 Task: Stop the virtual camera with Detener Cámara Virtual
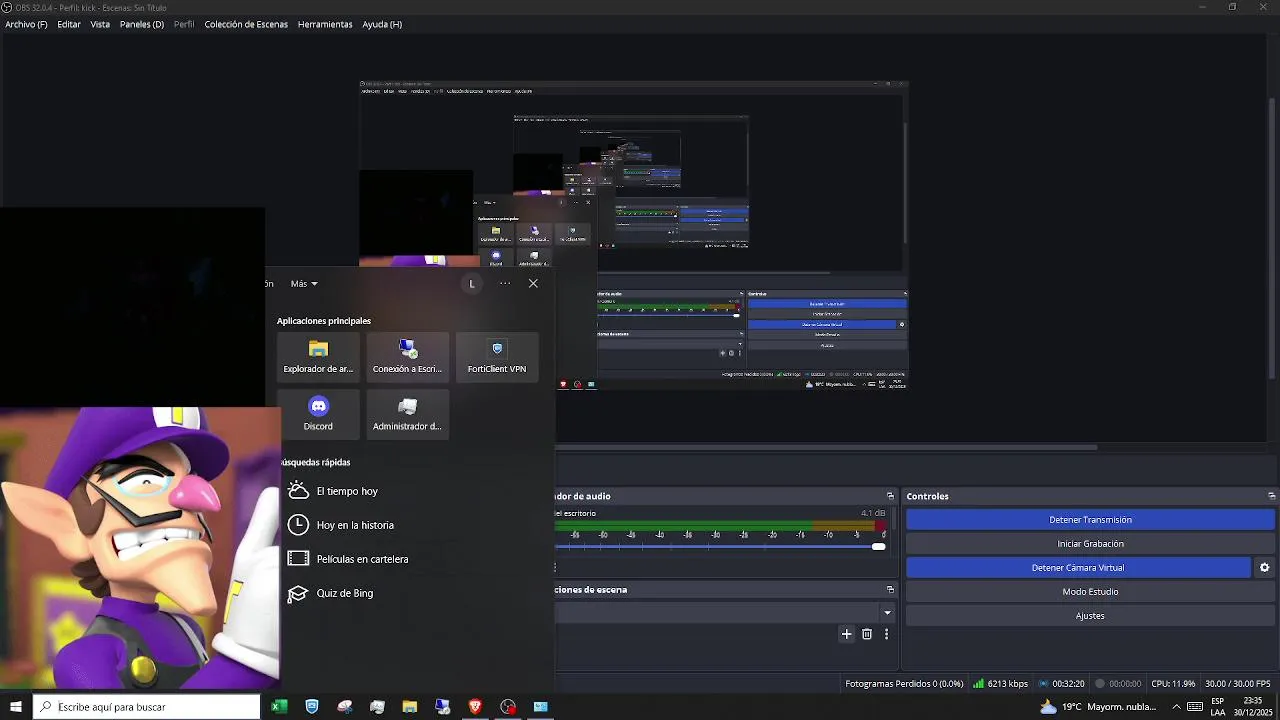click(x=1078, y=568)
